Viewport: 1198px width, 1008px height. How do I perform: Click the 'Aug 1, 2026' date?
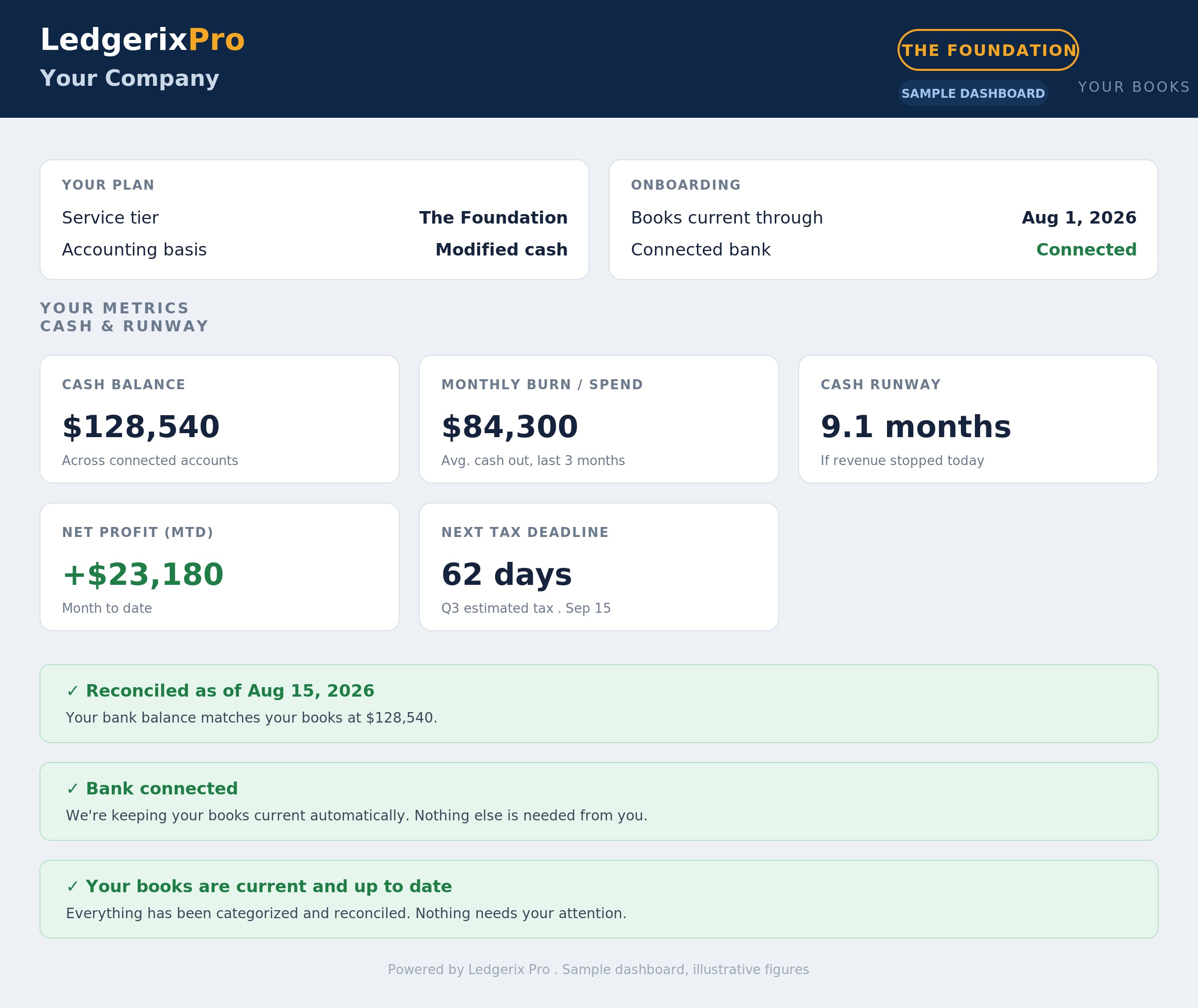point(1079,218)
